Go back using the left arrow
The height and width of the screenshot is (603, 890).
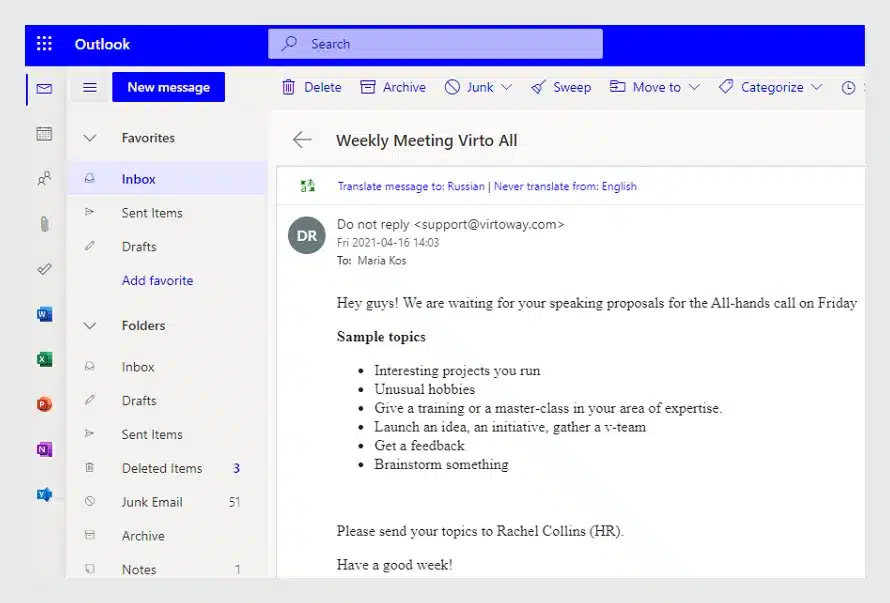coord(302,140)
